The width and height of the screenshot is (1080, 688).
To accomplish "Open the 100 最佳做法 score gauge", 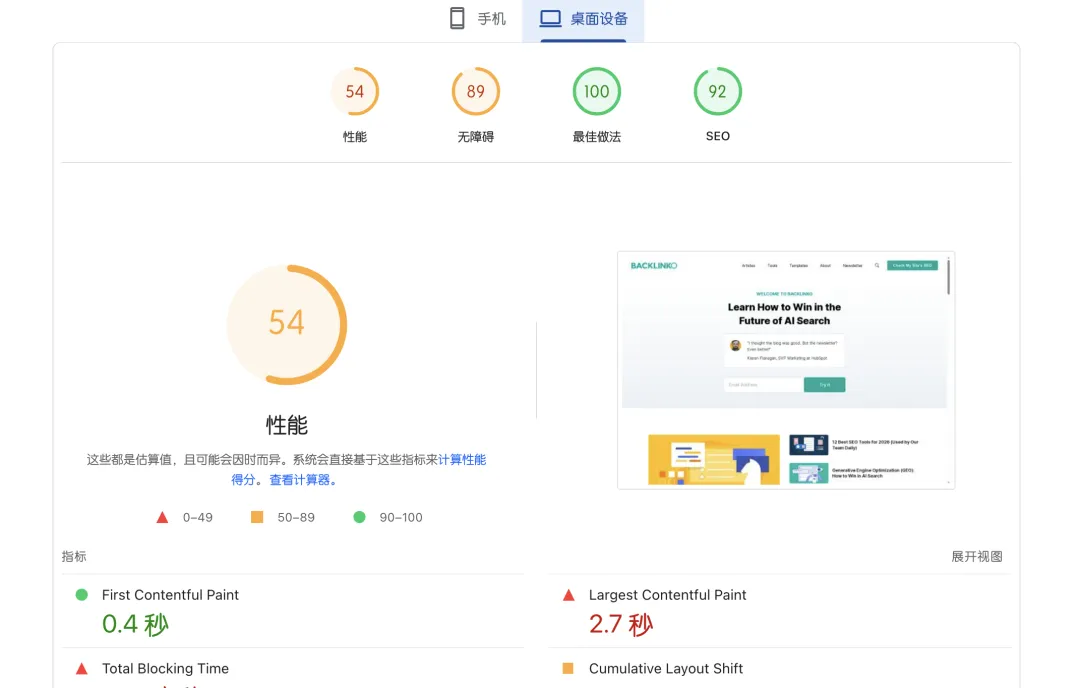I will [596, 91].
